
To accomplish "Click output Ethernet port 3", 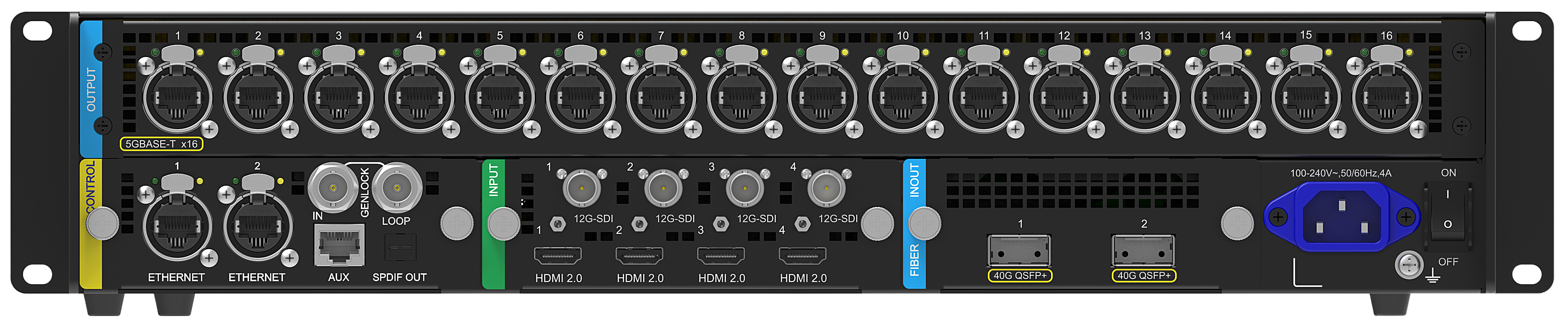I will pyautogui.click(x=339, y=97).
